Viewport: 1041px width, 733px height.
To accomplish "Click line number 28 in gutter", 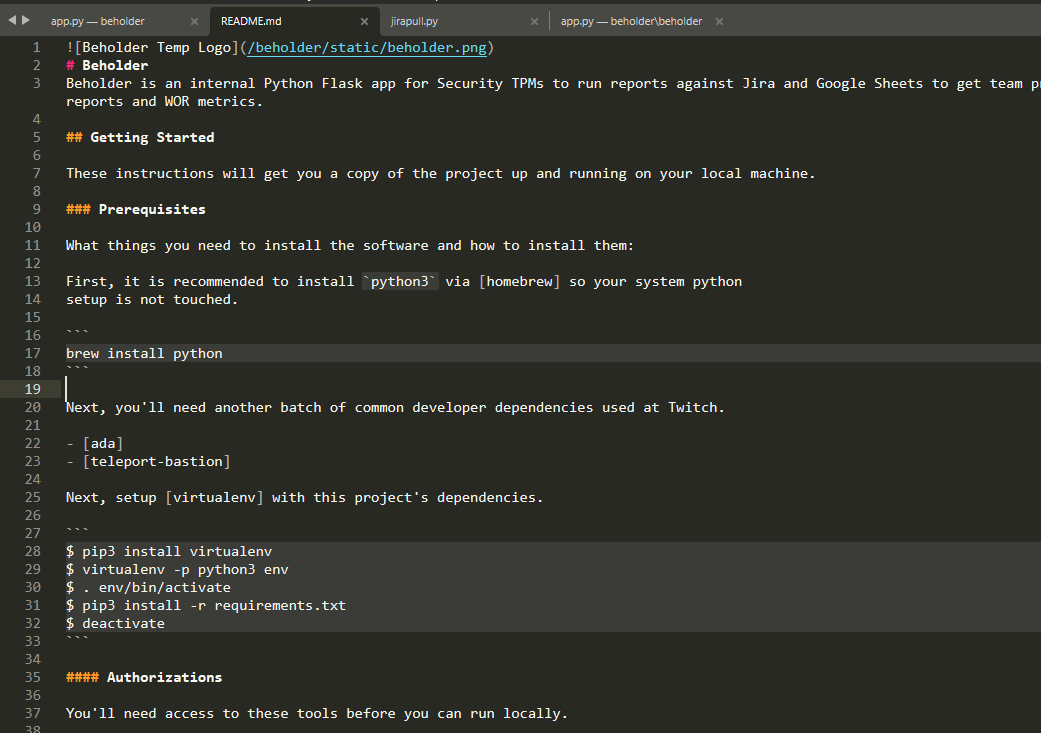I will pos(33,551).
